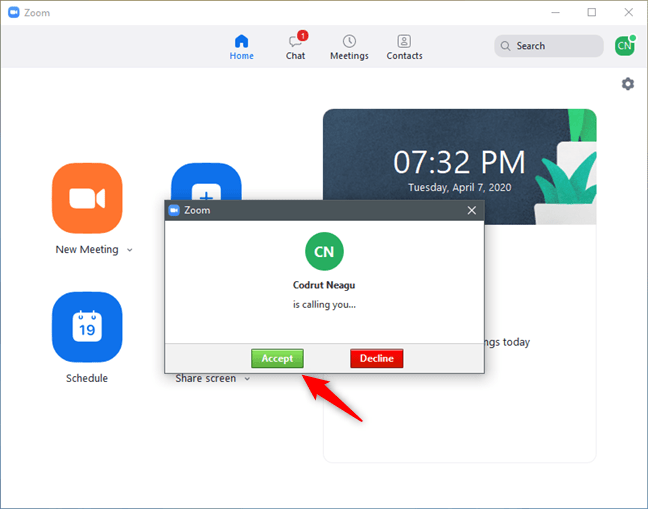Viewport: 648px width, 509px height.
Task: Switch to the Home tab
Action: (241, 47)
